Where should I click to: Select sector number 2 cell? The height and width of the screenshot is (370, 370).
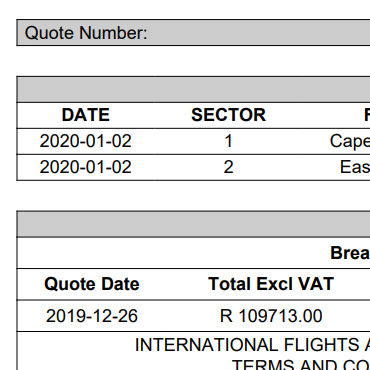point(228,167)
